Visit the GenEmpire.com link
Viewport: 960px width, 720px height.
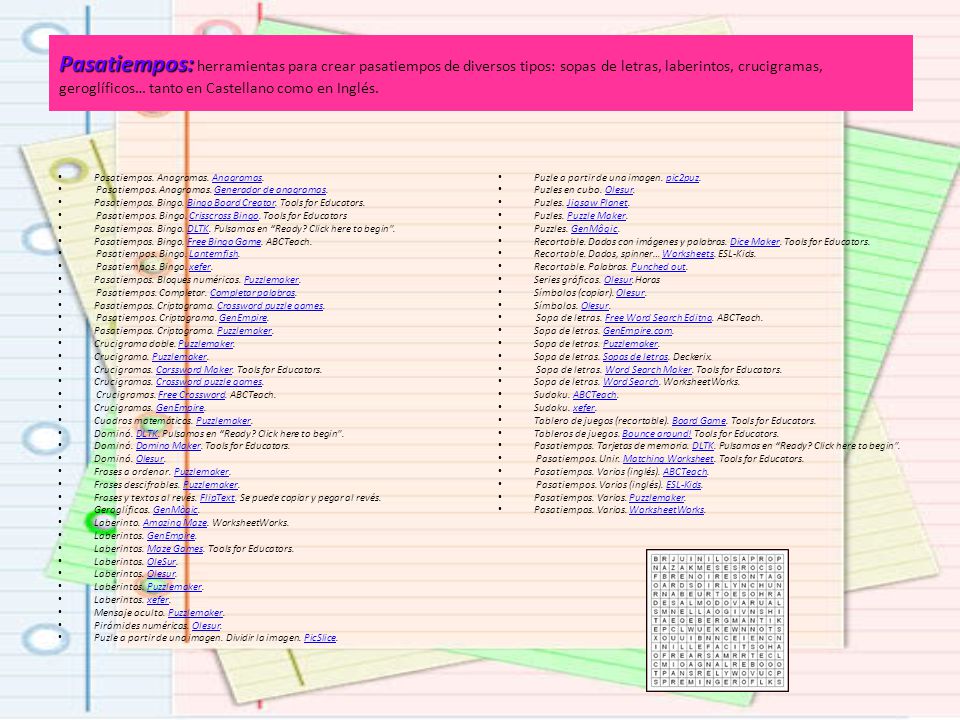pos(638,331)
